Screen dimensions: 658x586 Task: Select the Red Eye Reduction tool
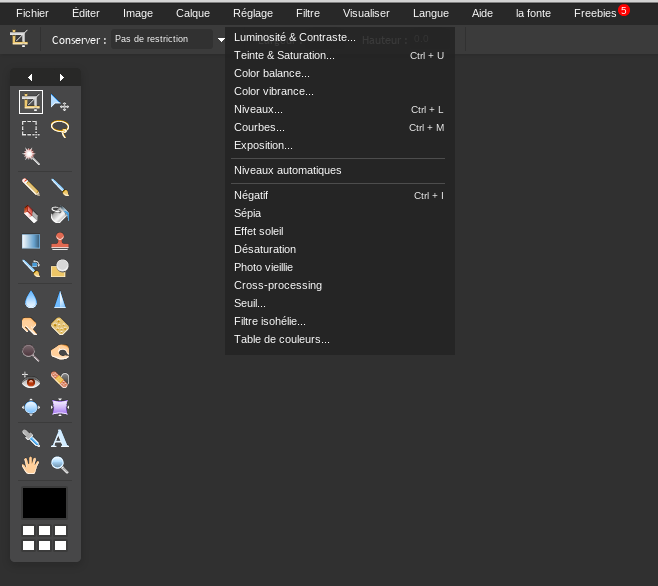[31, 380]
